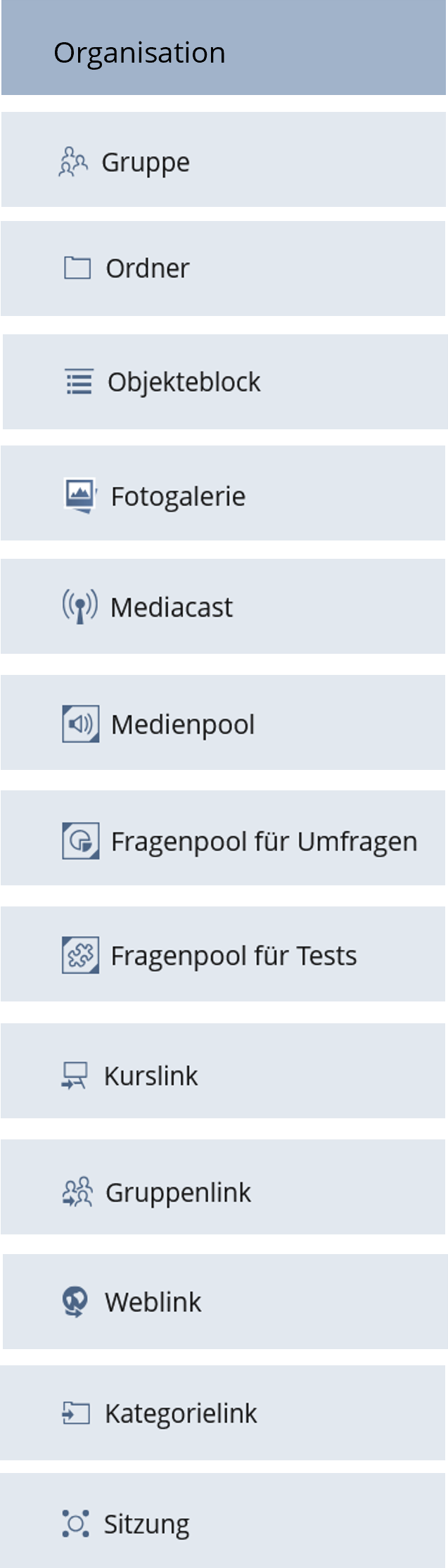Select the Medienpool speaker icon

tap(79, 723)
